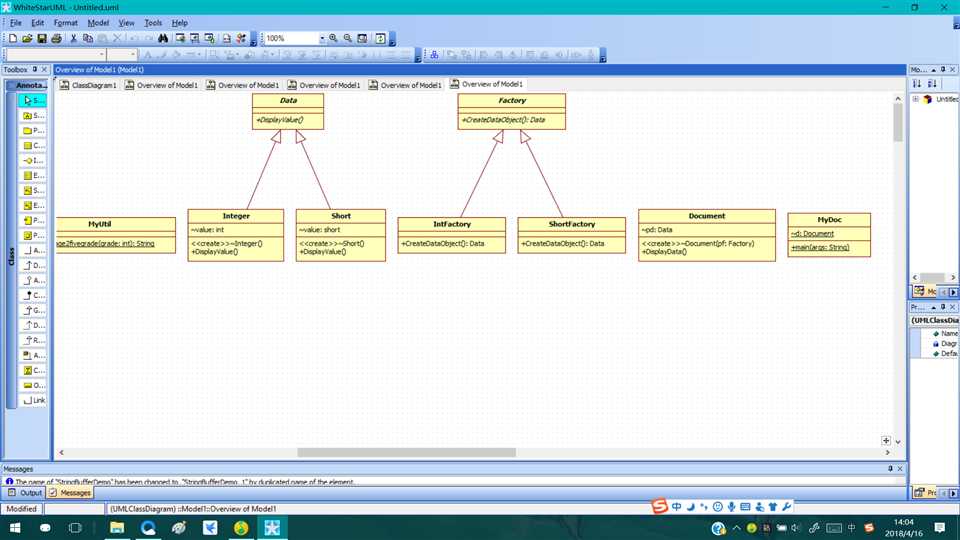This screenshot has width=960, height=540.
Task: Open the font name combo box dropdown
Action: [102, 55]
